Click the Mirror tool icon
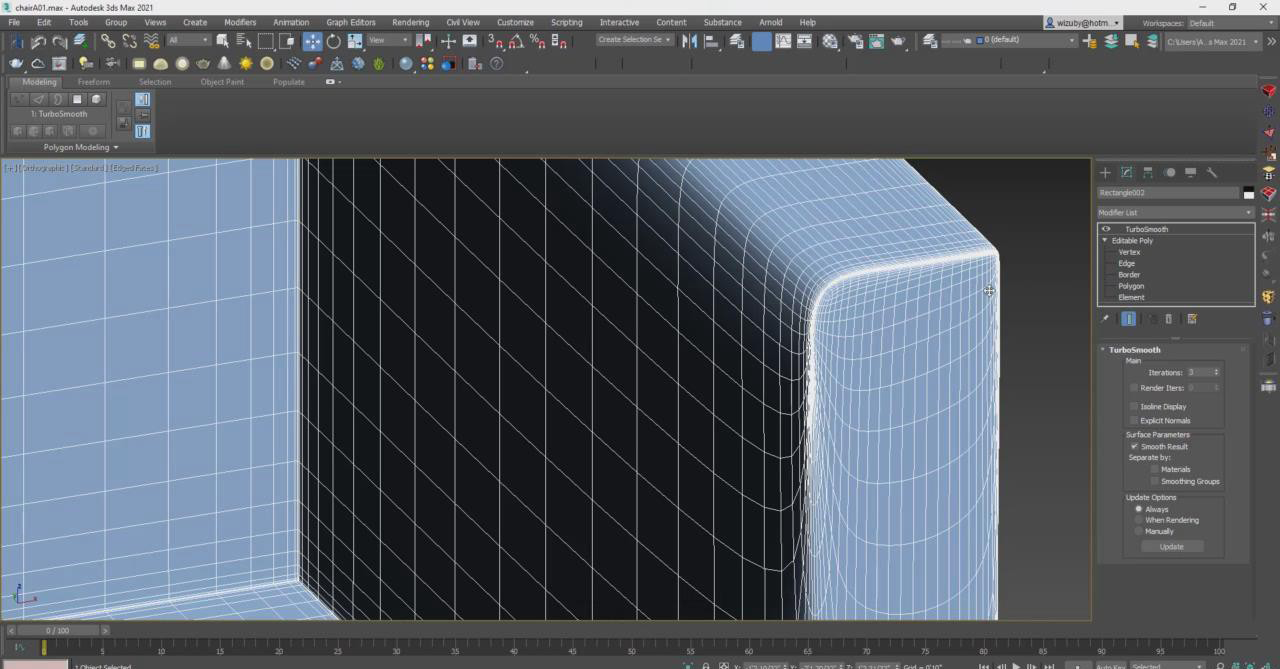The height and width of the screenshot is (669, 1280). pyautogui.click(x=689, y=41)
